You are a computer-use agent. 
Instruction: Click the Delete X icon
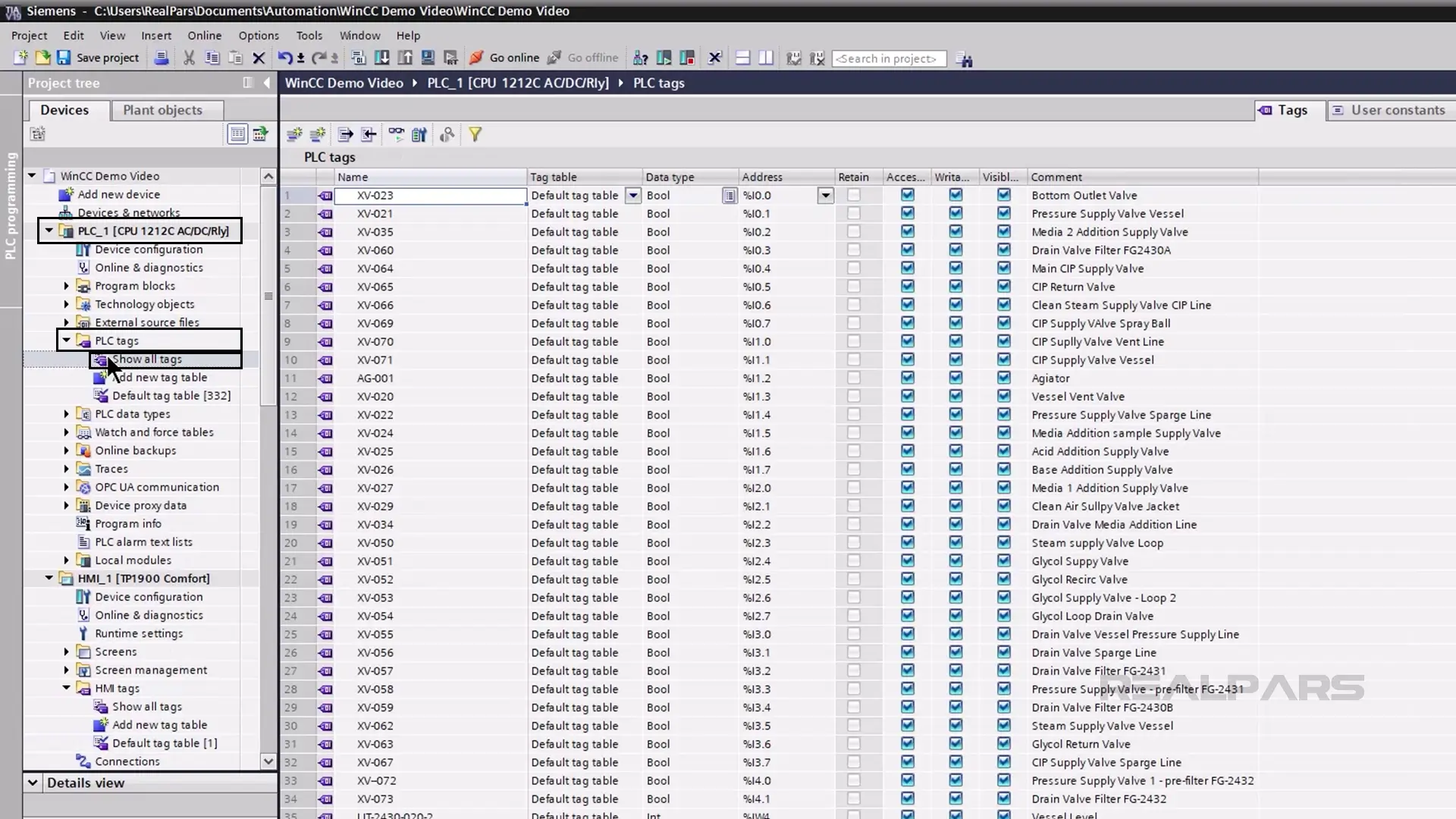[x=259, y=58]
